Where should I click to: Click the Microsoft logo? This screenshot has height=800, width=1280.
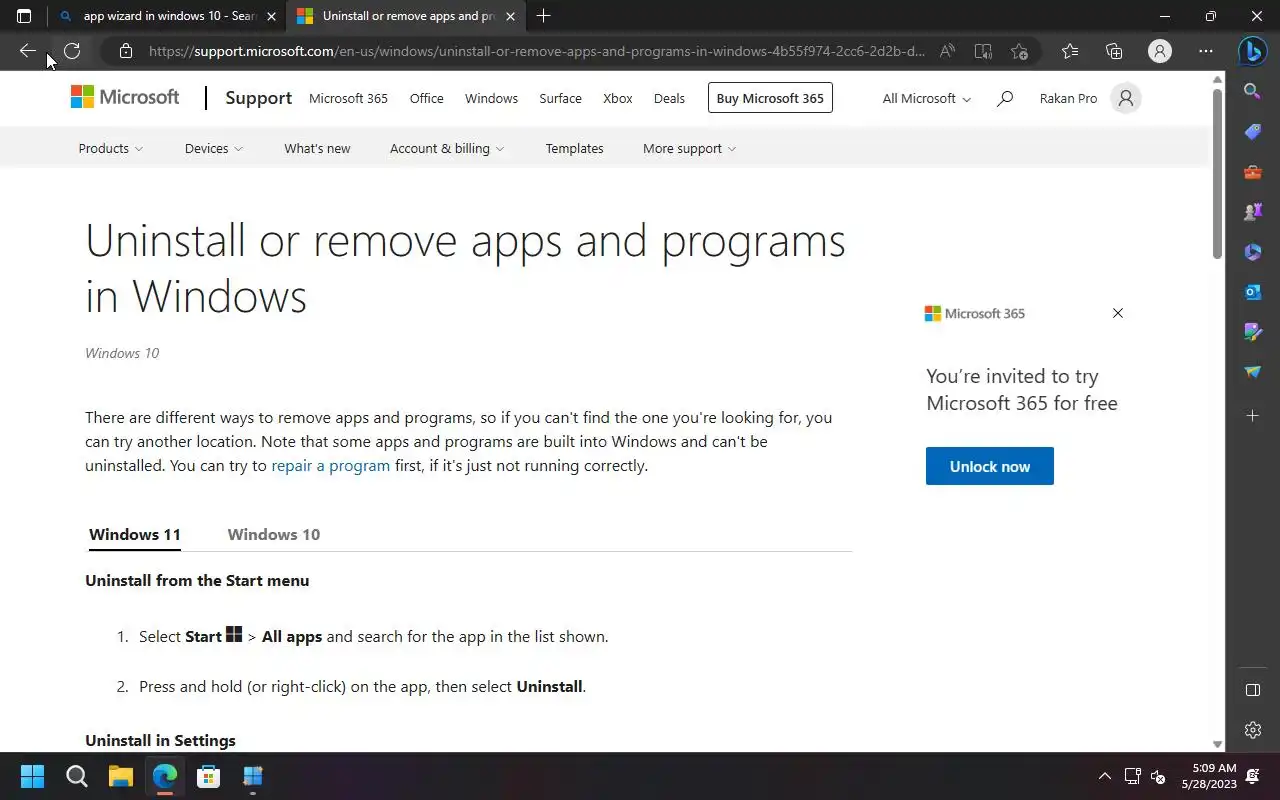click(x=125, y=97)
